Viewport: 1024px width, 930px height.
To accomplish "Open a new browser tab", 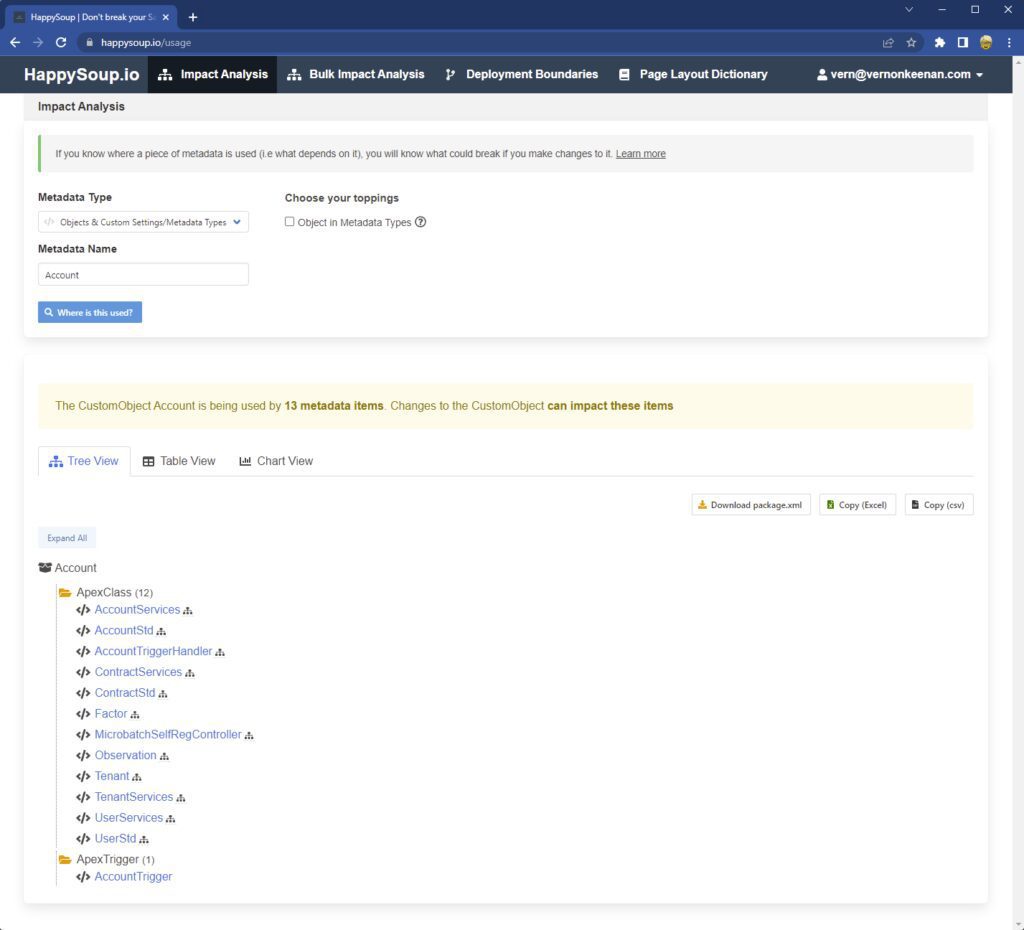I will [x=193, y=17].
